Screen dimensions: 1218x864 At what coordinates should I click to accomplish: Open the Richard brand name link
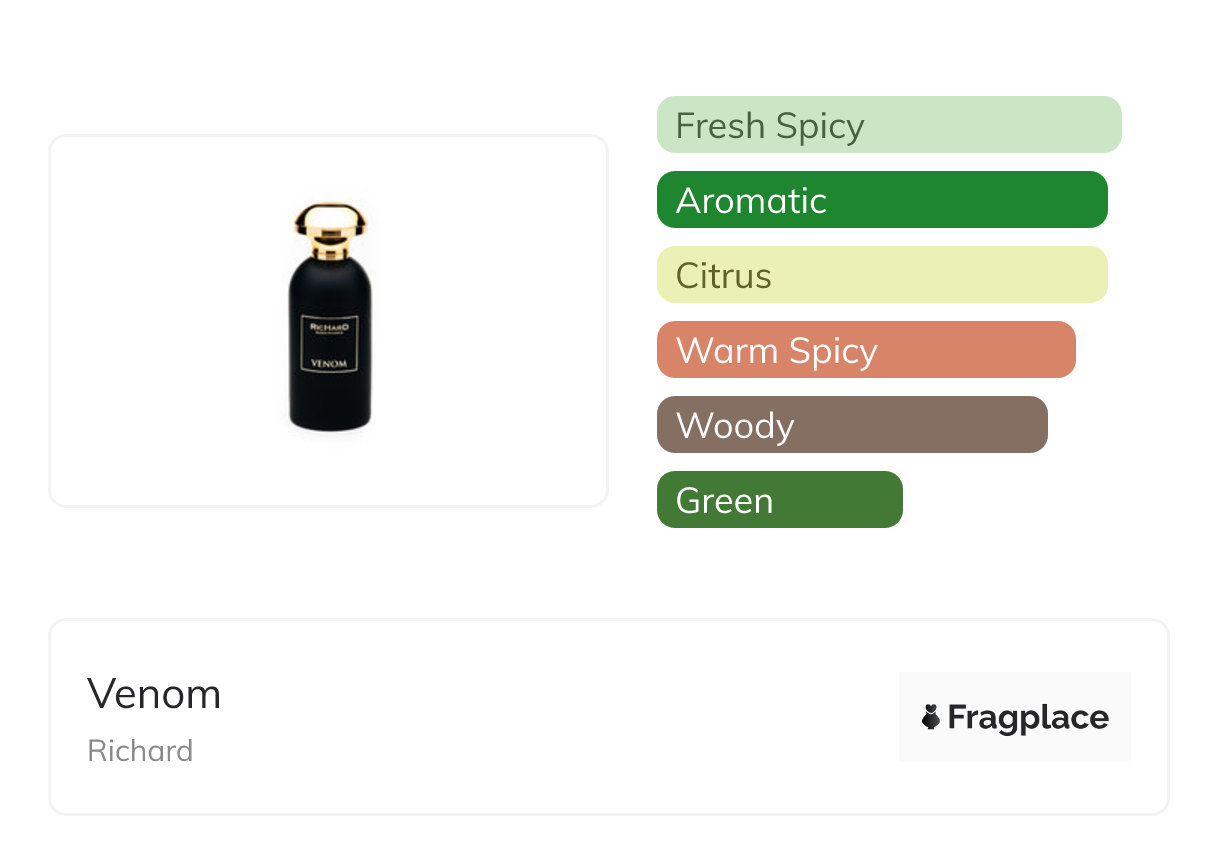(x=140, y=751)
